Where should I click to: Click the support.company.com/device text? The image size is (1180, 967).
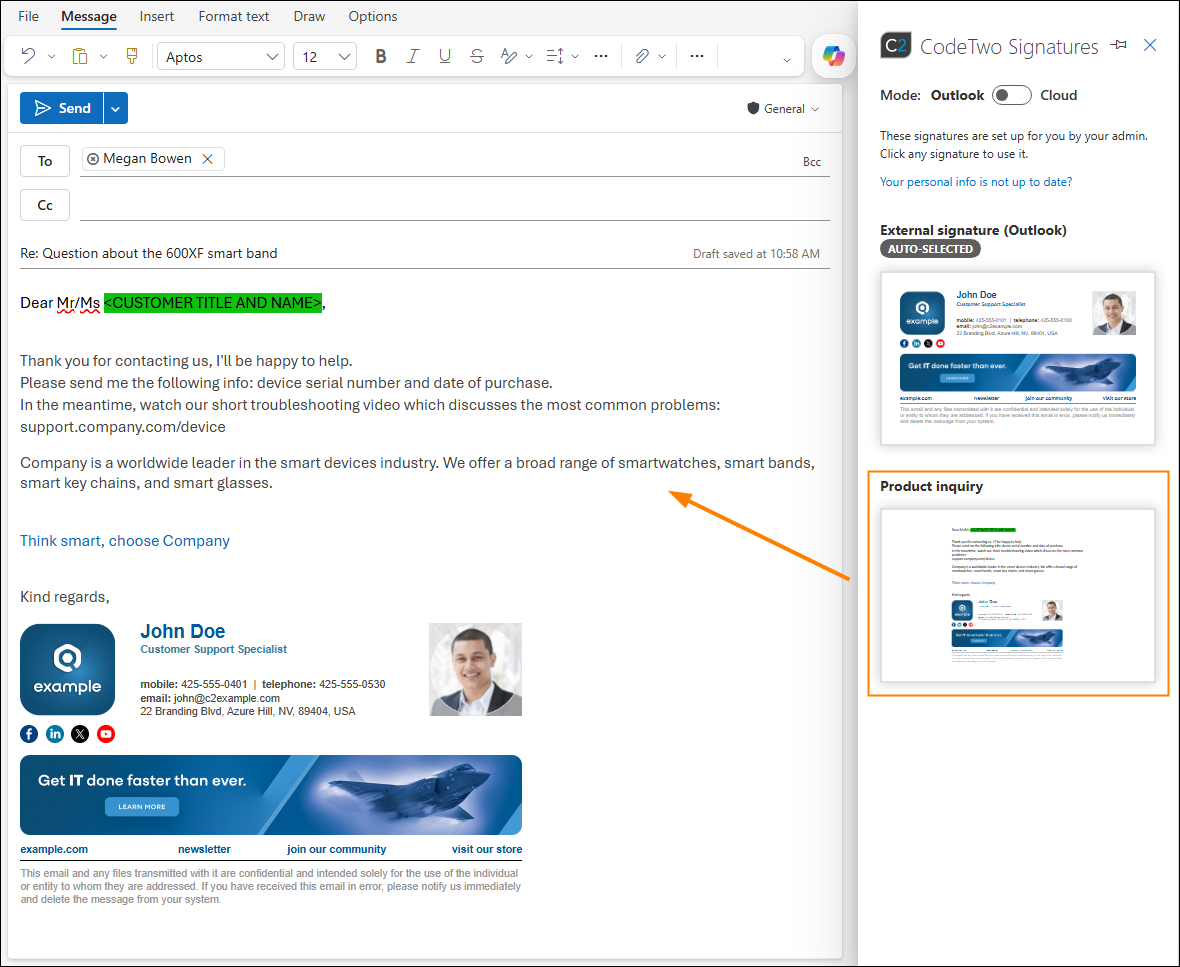point(123,427)
